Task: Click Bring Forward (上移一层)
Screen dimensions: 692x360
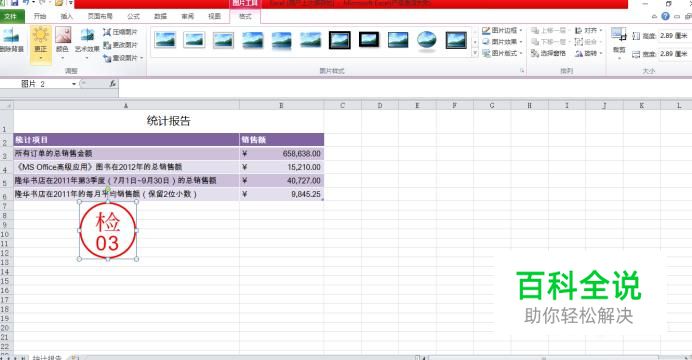Action: 550,30
